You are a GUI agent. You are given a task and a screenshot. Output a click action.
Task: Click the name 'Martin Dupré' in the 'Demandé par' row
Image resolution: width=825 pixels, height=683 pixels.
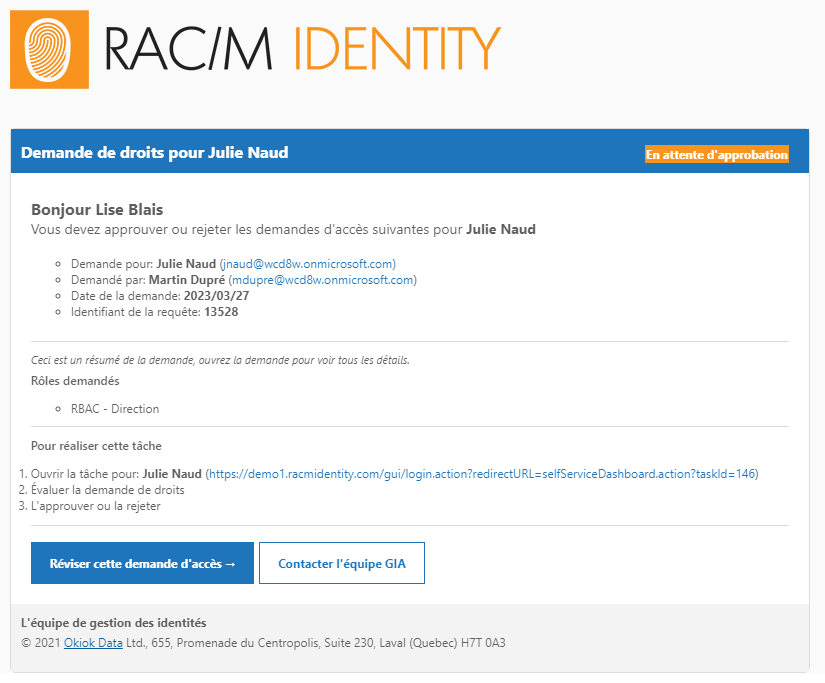click(187, 280)
